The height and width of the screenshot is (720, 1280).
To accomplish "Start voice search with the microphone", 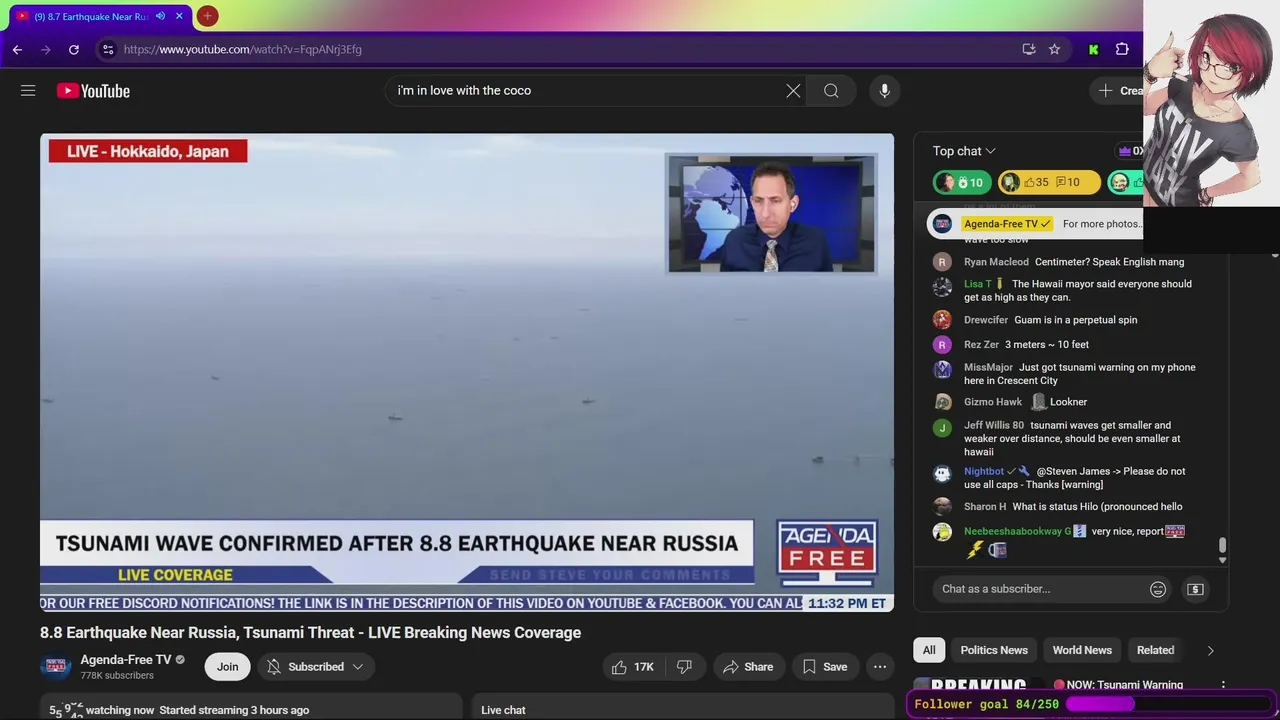I will pyautogui.click(x=884, y=91).
